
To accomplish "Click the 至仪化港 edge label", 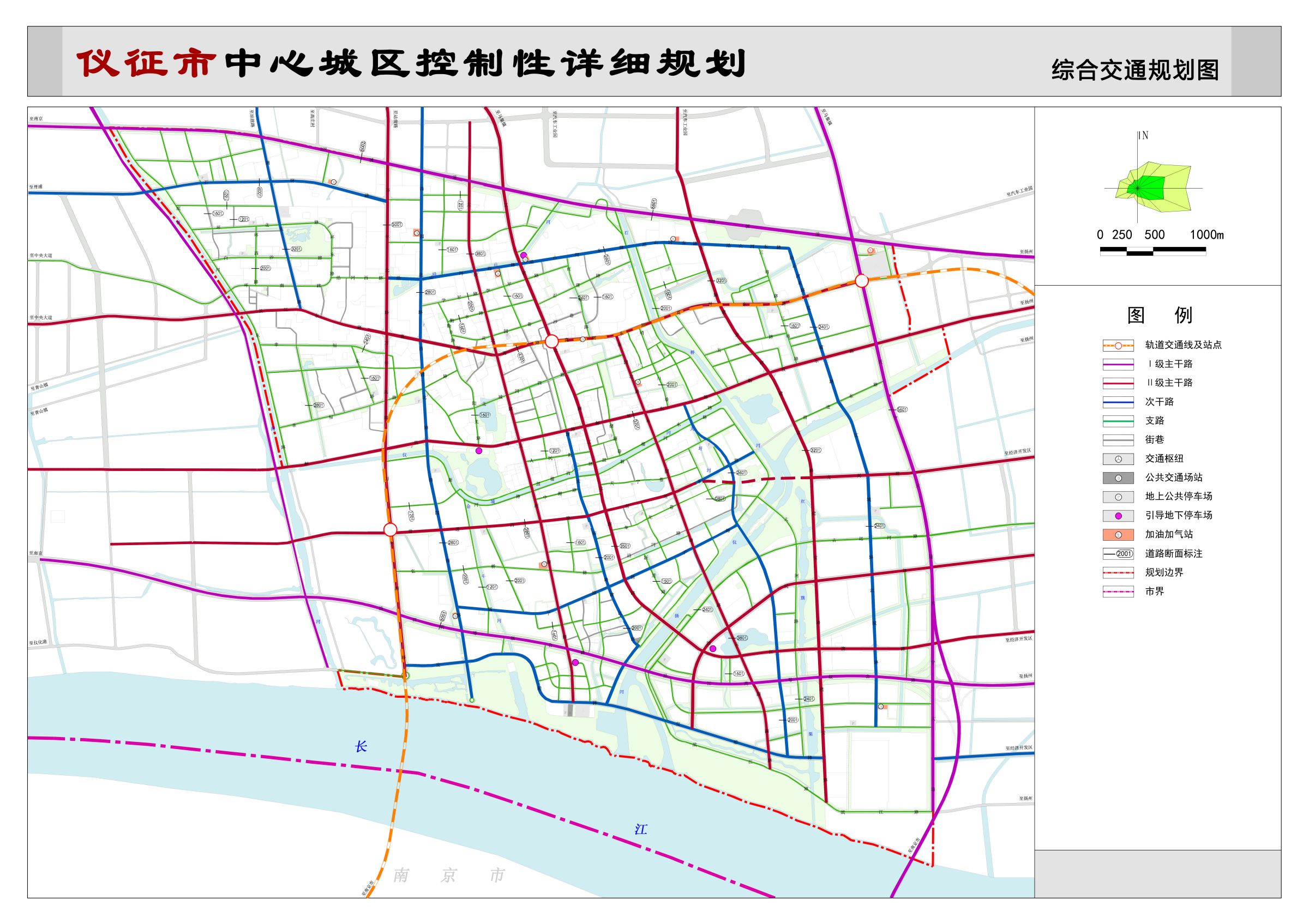I will 38,643.
